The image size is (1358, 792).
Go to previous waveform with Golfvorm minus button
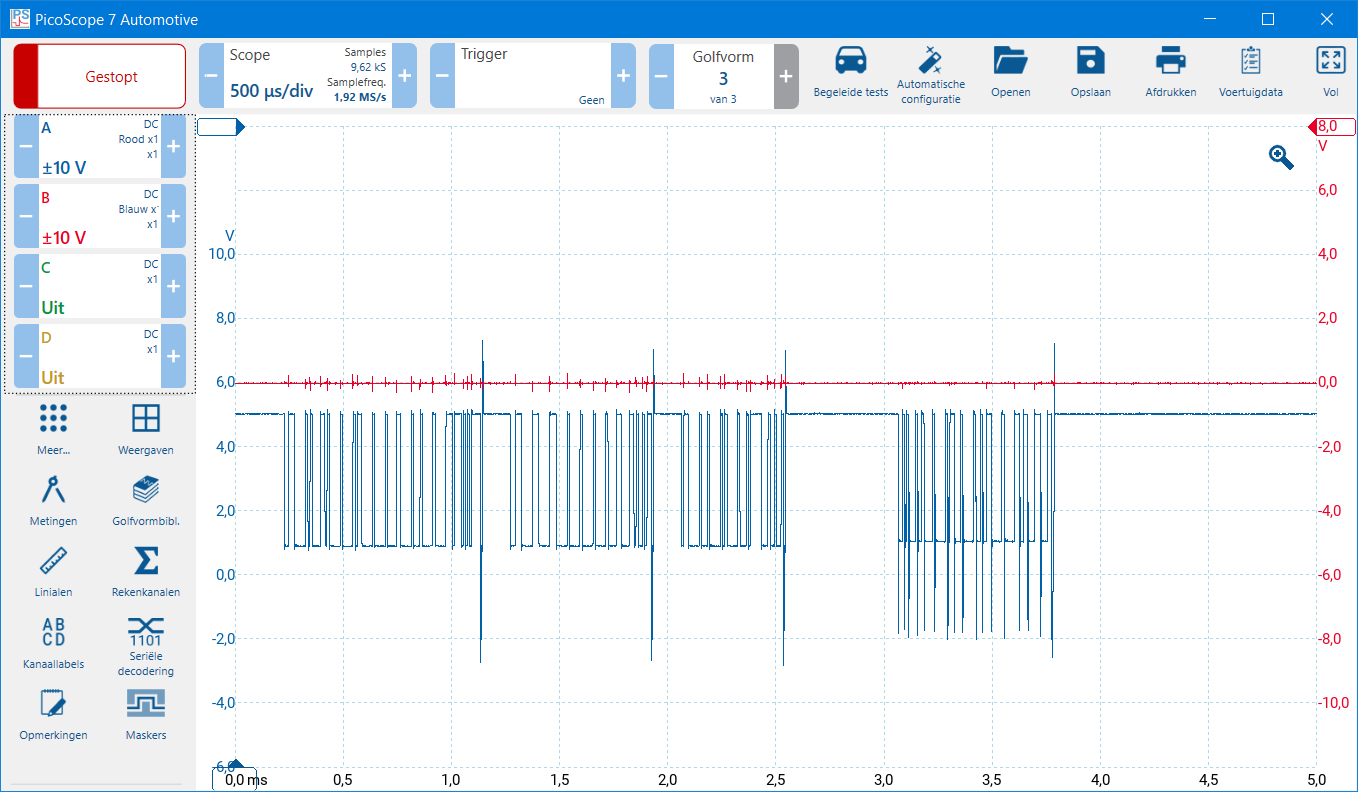click(661, 76)
